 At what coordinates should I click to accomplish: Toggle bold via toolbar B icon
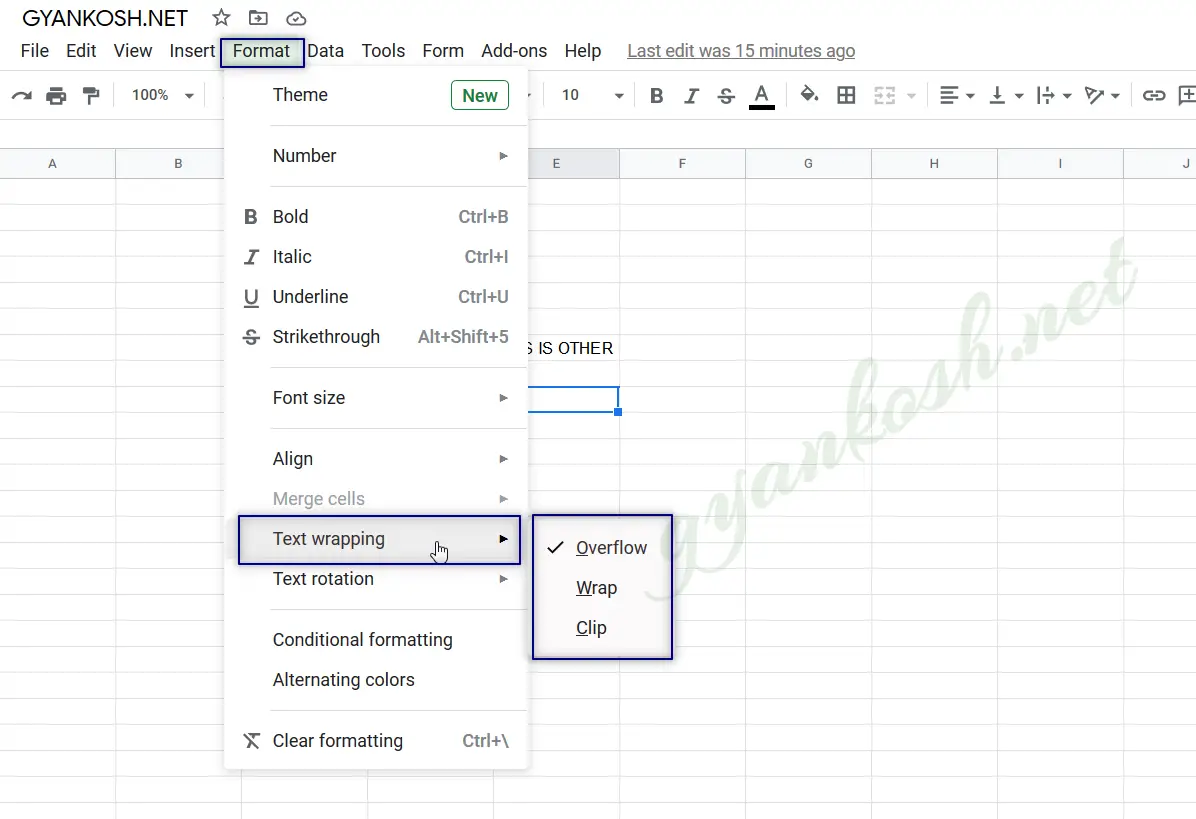[x=656, y=95]
